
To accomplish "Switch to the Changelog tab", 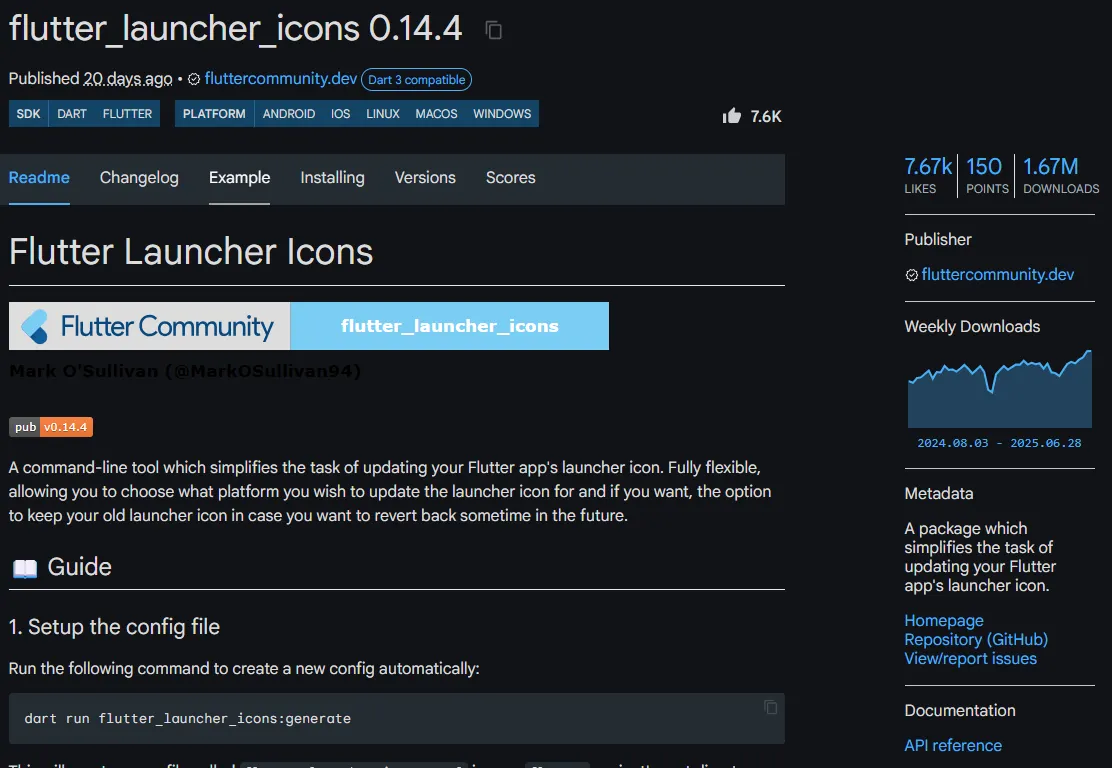I will click(x=139, y=177).
